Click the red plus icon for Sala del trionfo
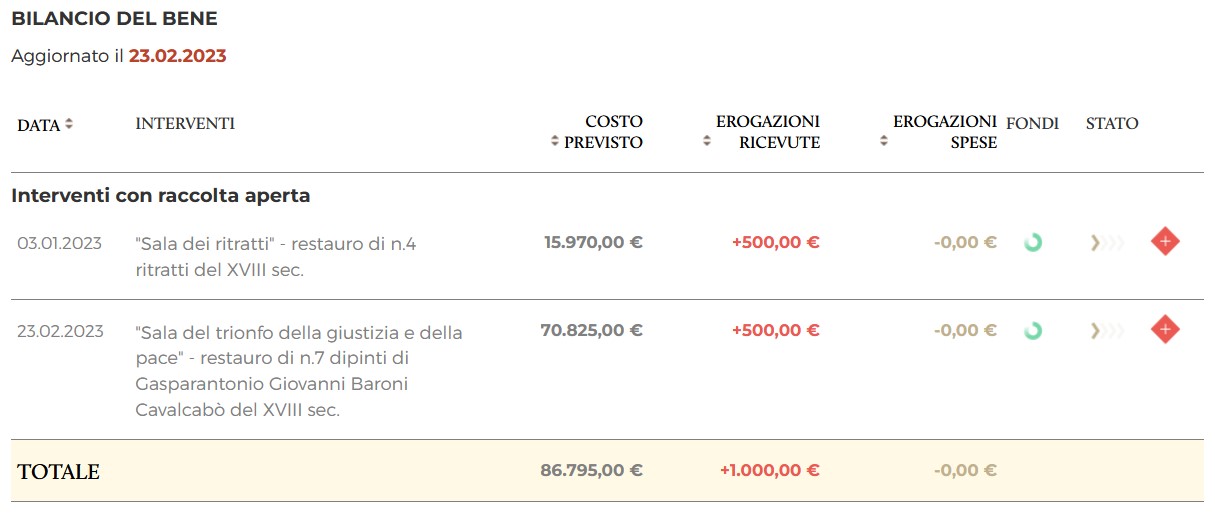 click(1164, 329)
